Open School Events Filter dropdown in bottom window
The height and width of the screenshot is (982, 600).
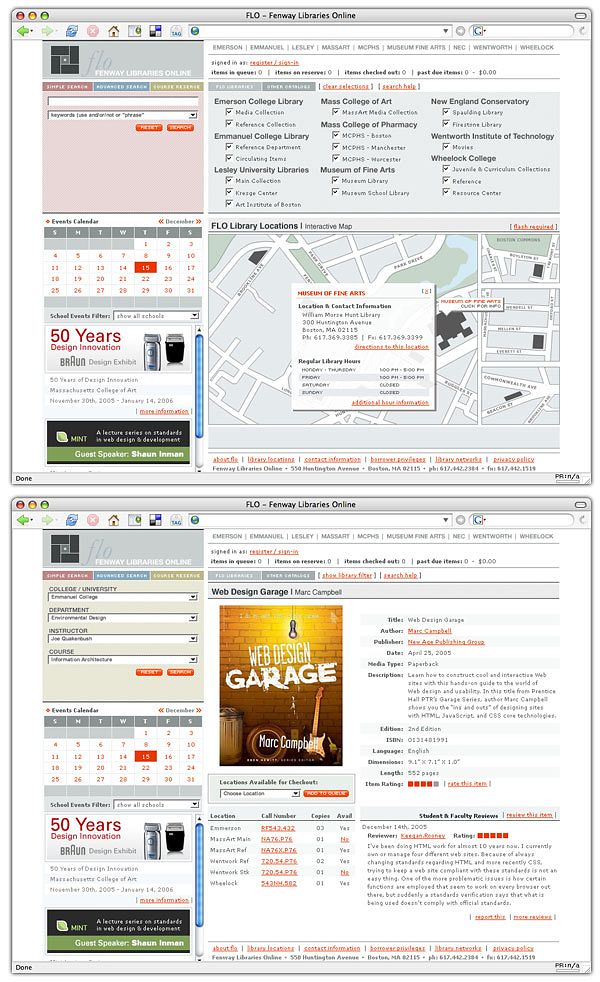195,805
